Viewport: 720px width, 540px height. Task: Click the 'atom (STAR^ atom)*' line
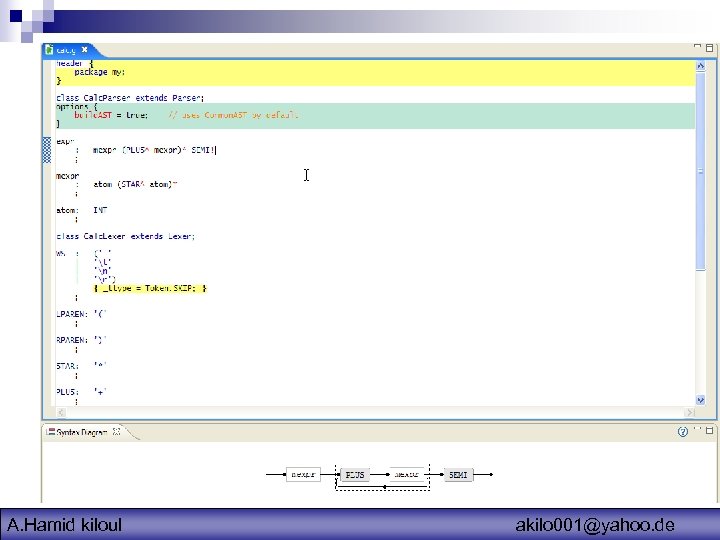(135, 185)
